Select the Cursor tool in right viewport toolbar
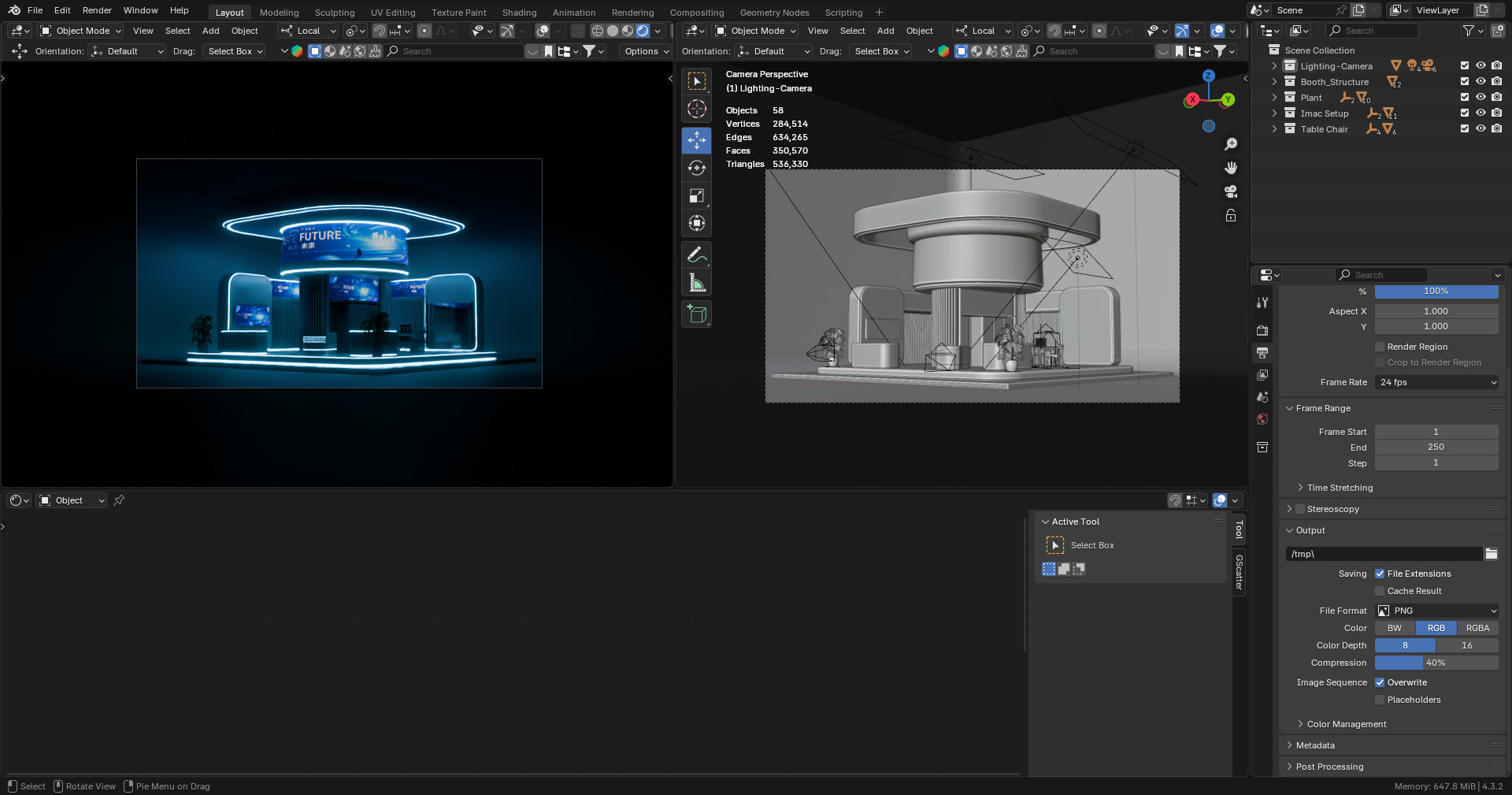Image resolution: width=1512 pixels, height=795 pixels. tap(697, 109)
